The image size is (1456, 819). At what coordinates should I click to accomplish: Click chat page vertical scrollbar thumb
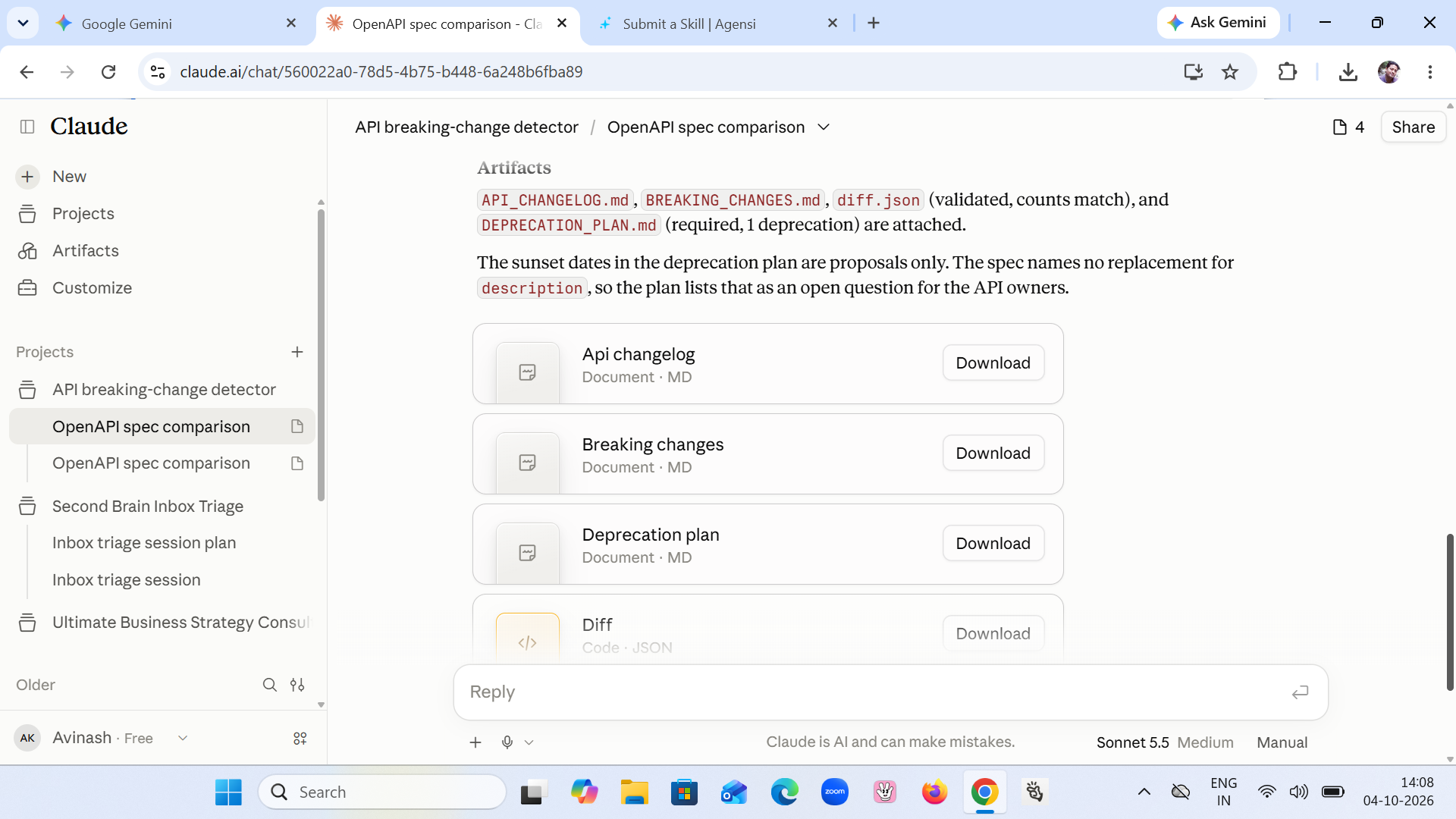1450,612
